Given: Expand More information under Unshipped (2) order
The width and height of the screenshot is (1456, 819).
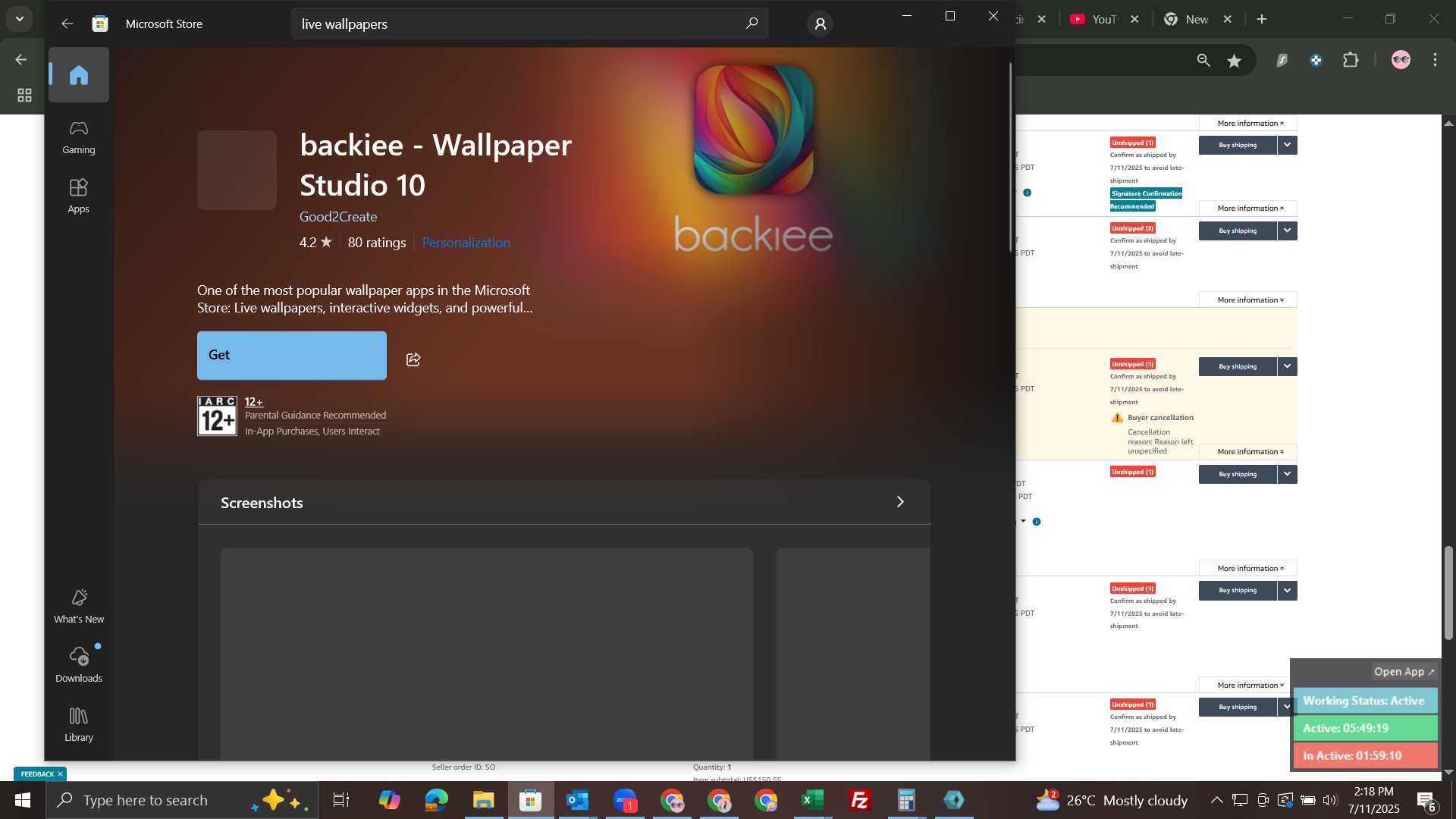Looking at the screenshot, I should [1248, 300].
